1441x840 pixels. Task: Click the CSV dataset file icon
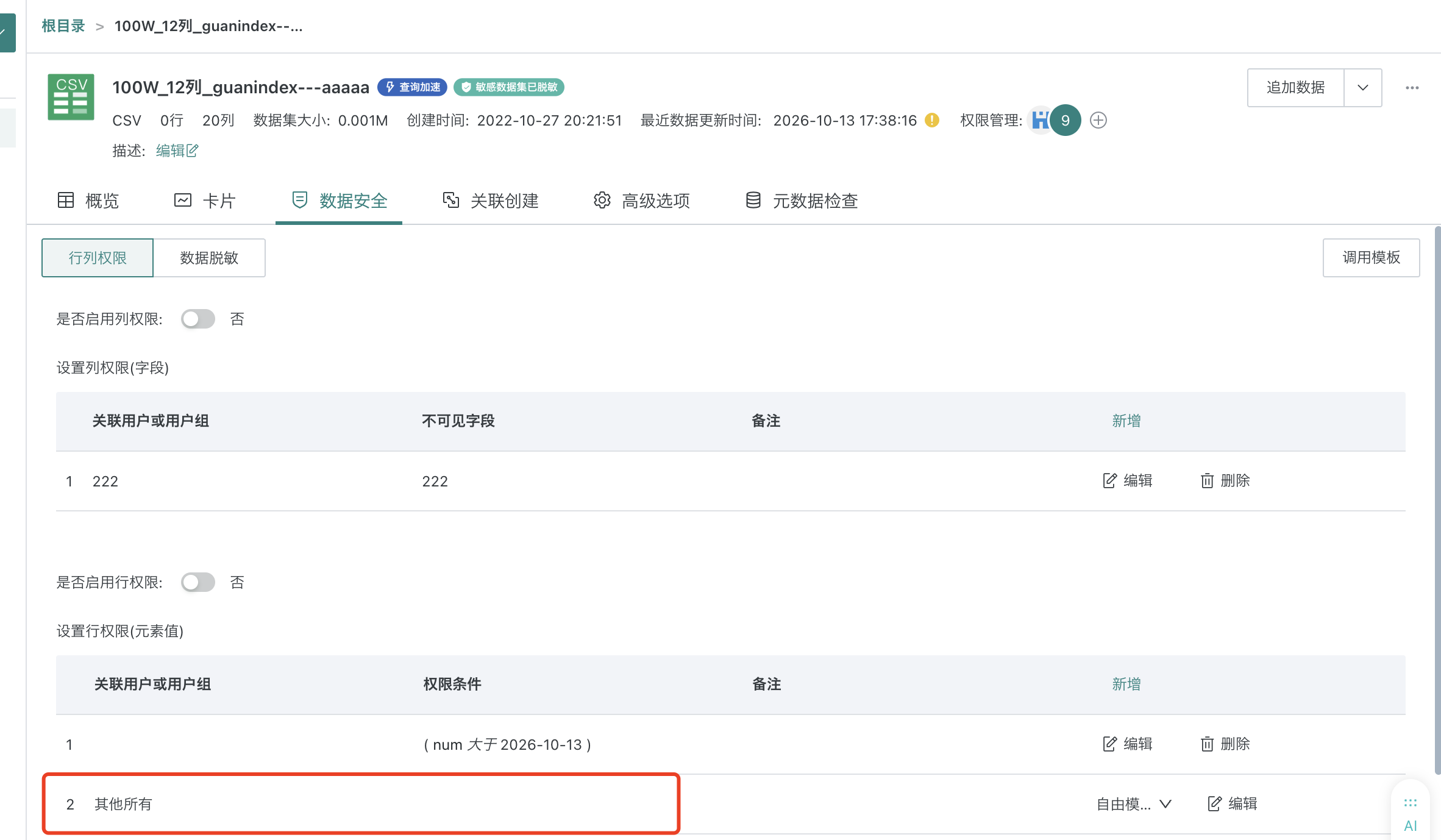pyautogui.click(x=71, y=97)
